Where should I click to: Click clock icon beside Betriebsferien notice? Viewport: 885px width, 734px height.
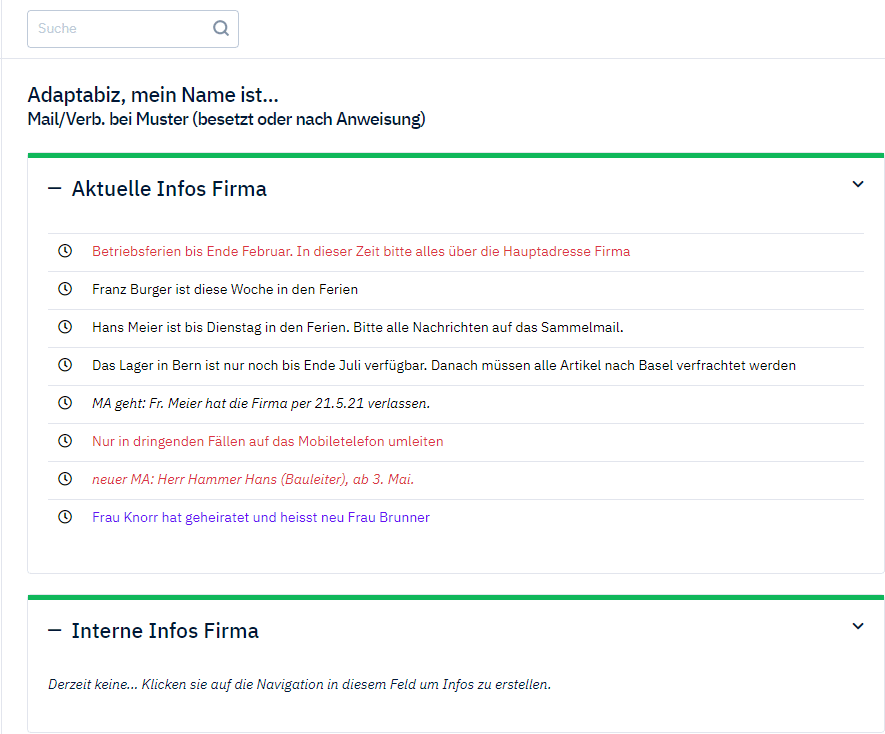(x=65, y=251)
